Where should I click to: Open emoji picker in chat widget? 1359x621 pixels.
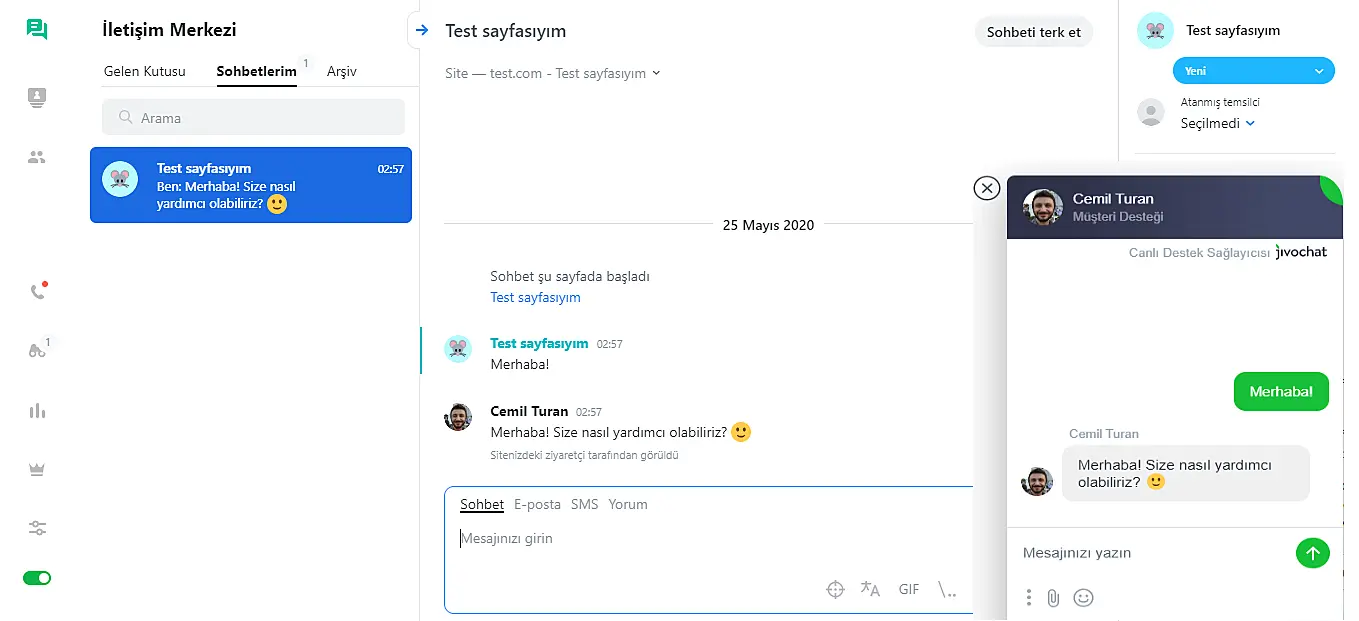coord(1083,598)
